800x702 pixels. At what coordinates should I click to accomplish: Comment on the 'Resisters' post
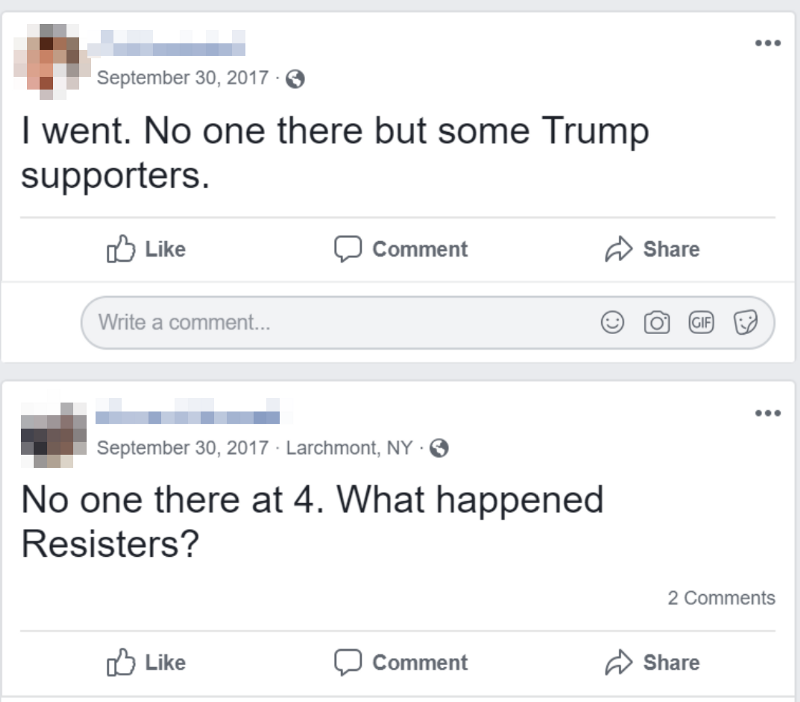coord(401,662)
